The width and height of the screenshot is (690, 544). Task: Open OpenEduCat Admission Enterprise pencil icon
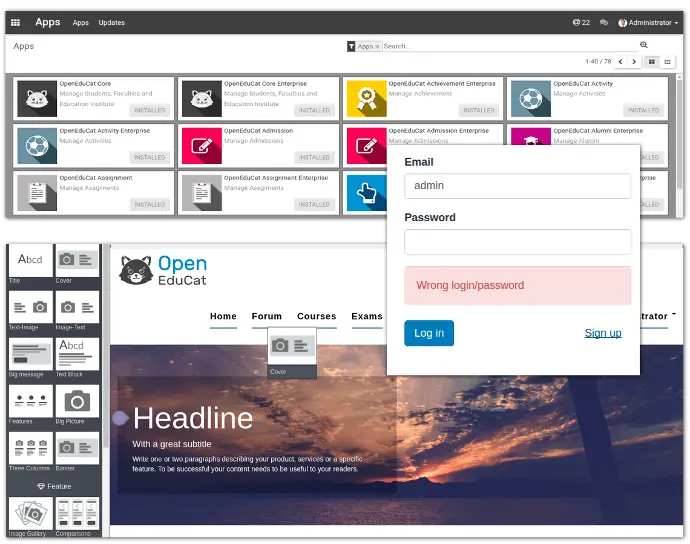pos(367,146)
